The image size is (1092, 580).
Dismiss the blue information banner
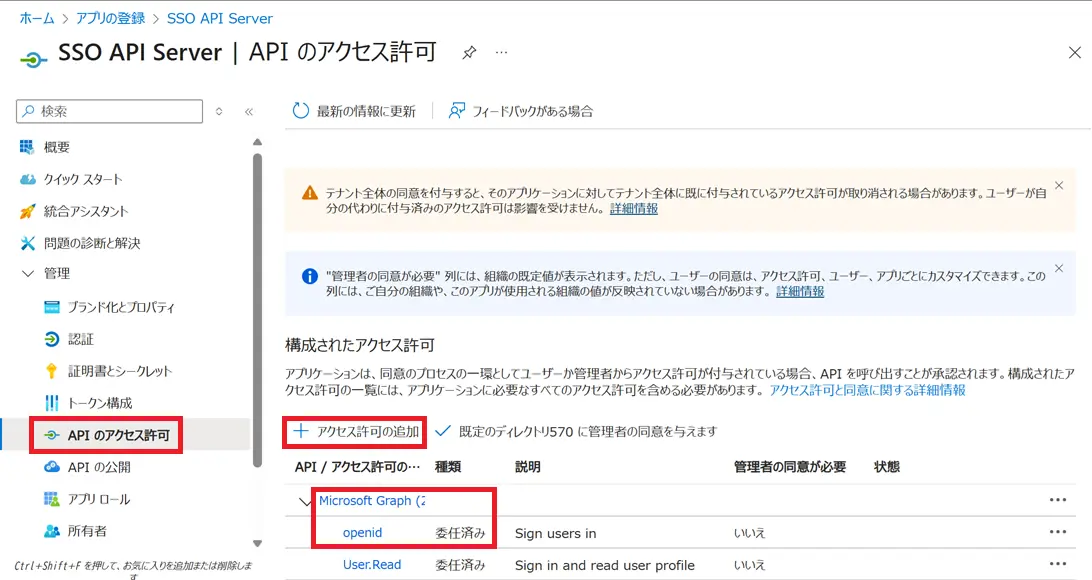[x=1059, y=268]
